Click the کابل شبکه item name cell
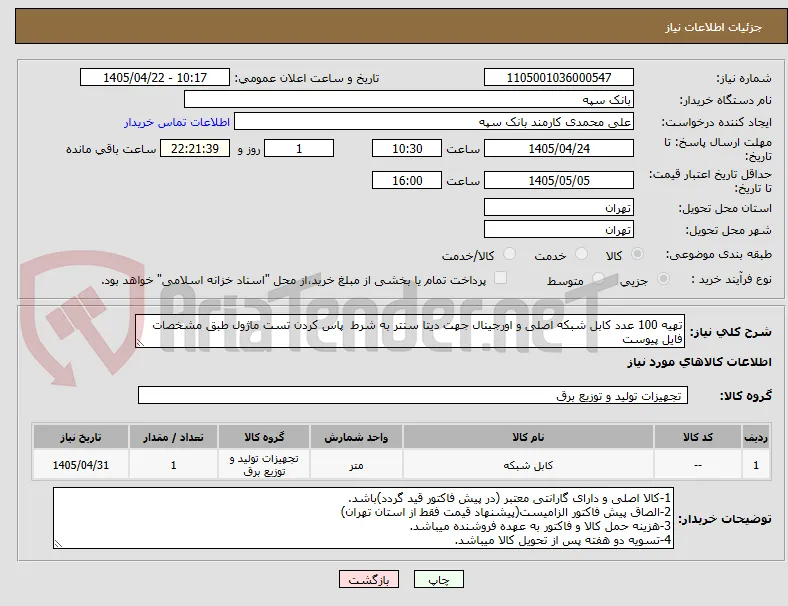The height and width of the screenshot is (606, 788). pyautogui.click(x=528, y=465)
